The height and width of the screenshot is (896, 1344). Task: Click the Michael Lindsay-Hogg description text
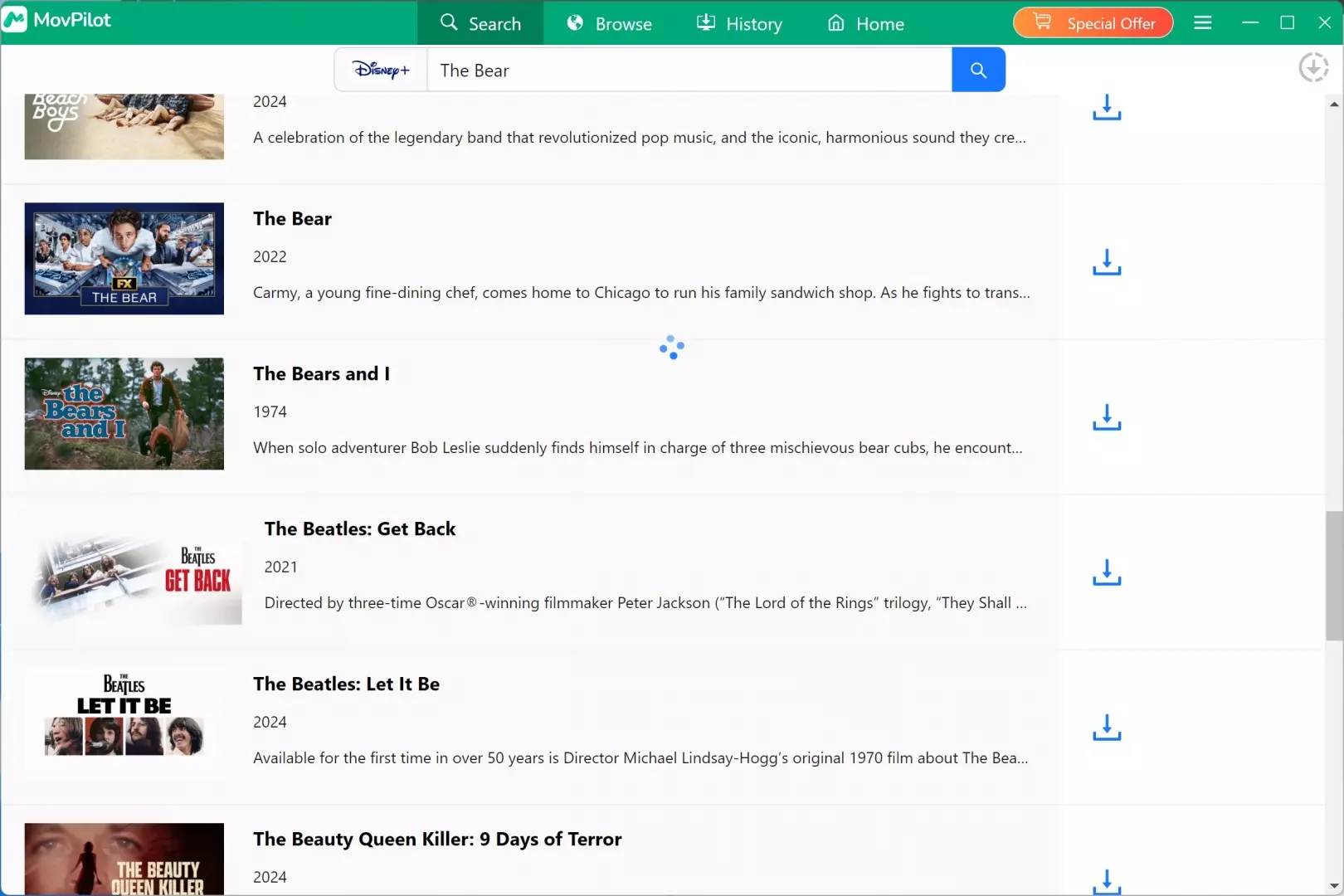click(640, 758)
